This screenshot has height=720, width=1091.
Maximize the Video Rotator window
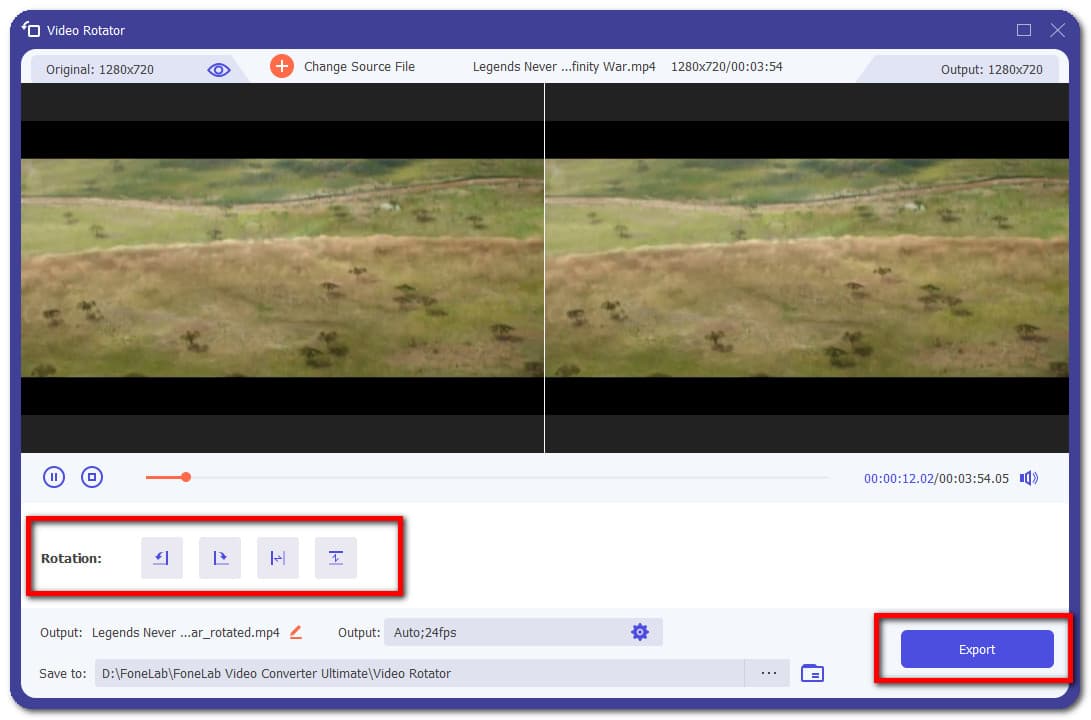point(1024,30)
